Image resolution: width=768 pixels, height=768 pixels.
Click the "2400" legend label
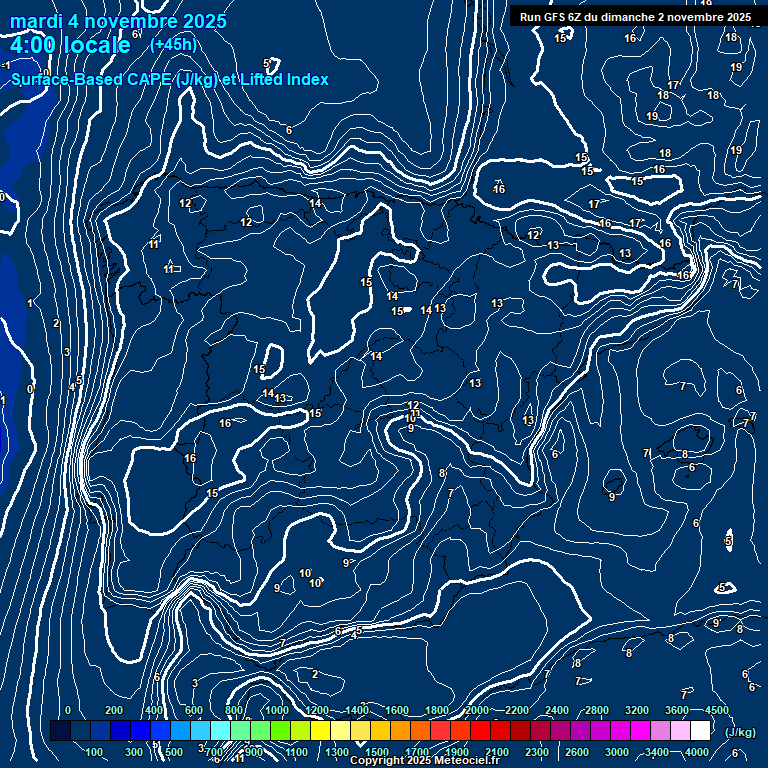[x=557, y=710]
